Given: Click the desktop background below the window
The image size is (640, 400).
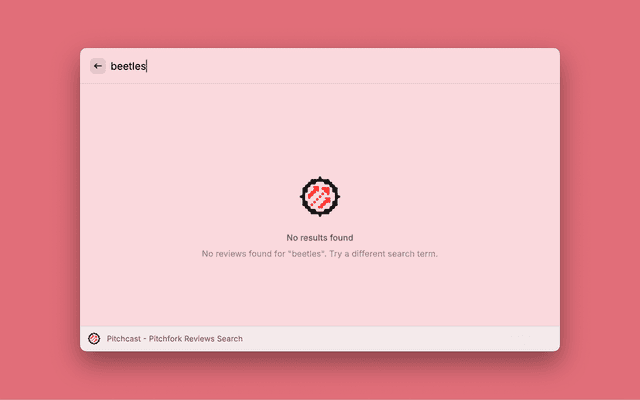Looking at the screenshot, I should (x=320, y=378).
